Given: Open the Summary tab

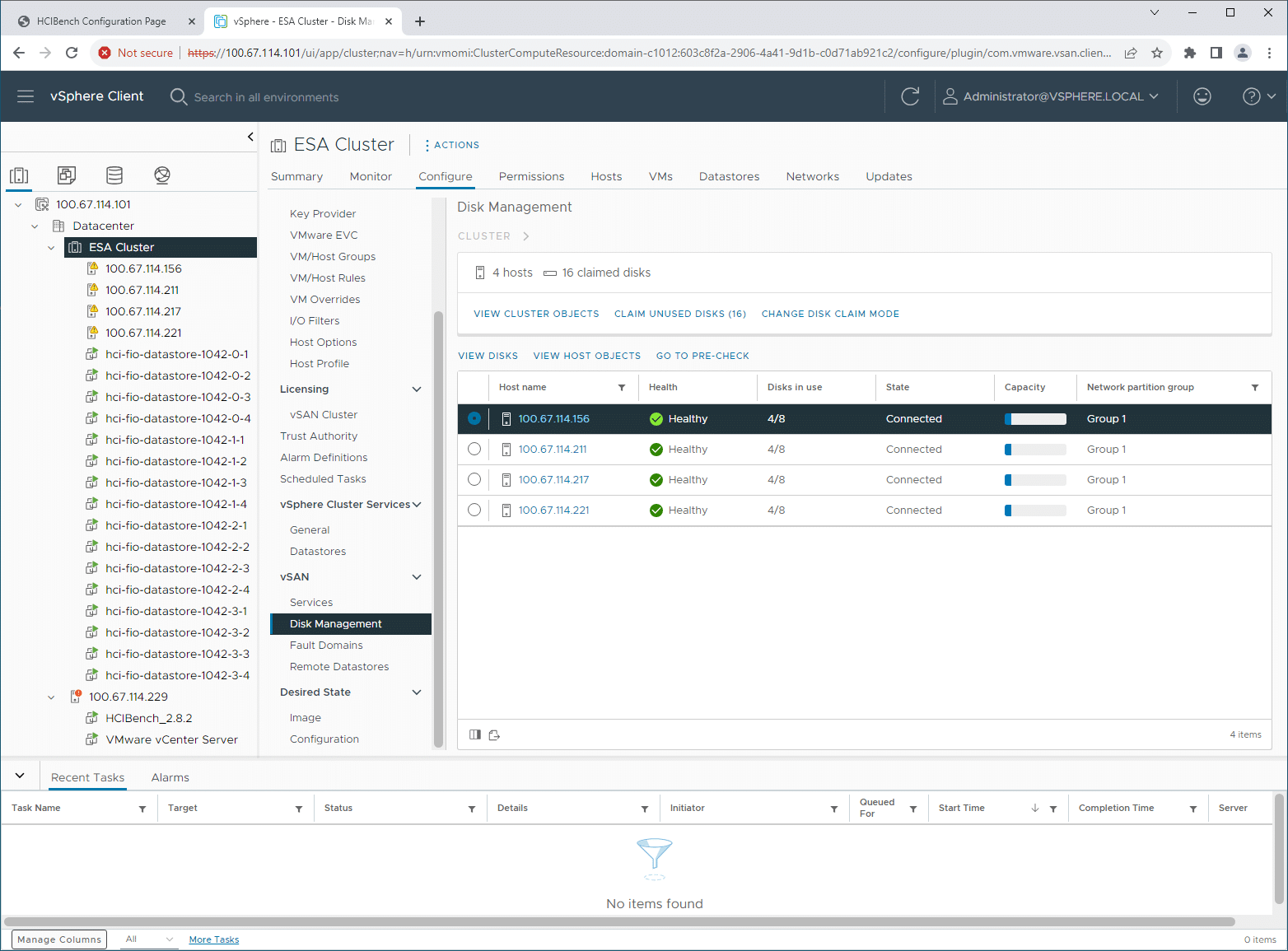Looking at the screenshot, I should point(296,176).
